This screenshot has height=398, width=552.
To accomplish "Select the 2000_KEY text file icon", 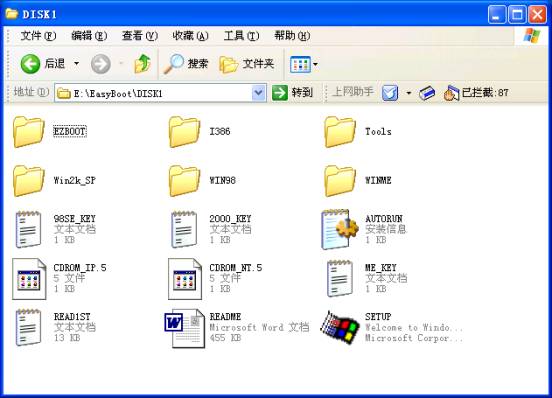I will click(x=184, y=229).
